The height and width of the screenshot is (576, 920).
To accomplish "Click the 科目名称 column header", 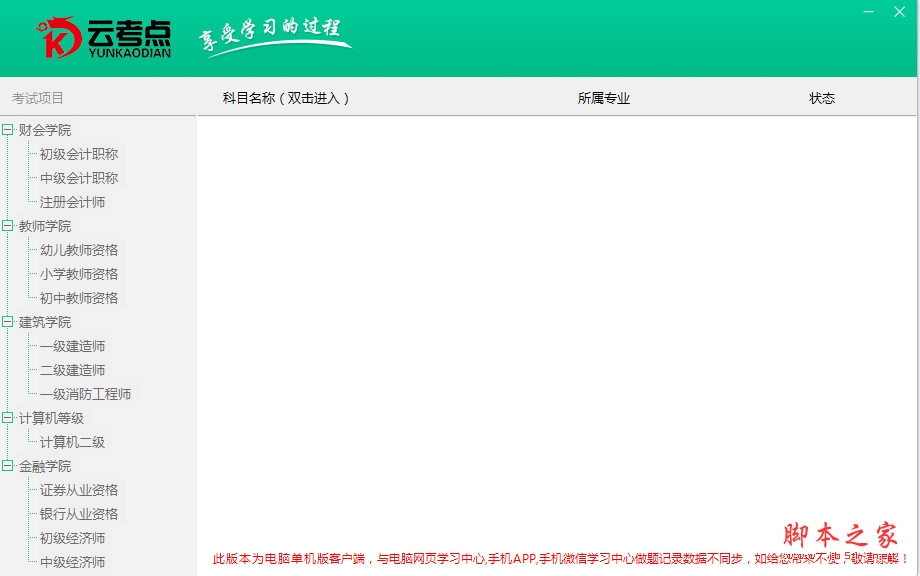I will (x=286, y=98).
